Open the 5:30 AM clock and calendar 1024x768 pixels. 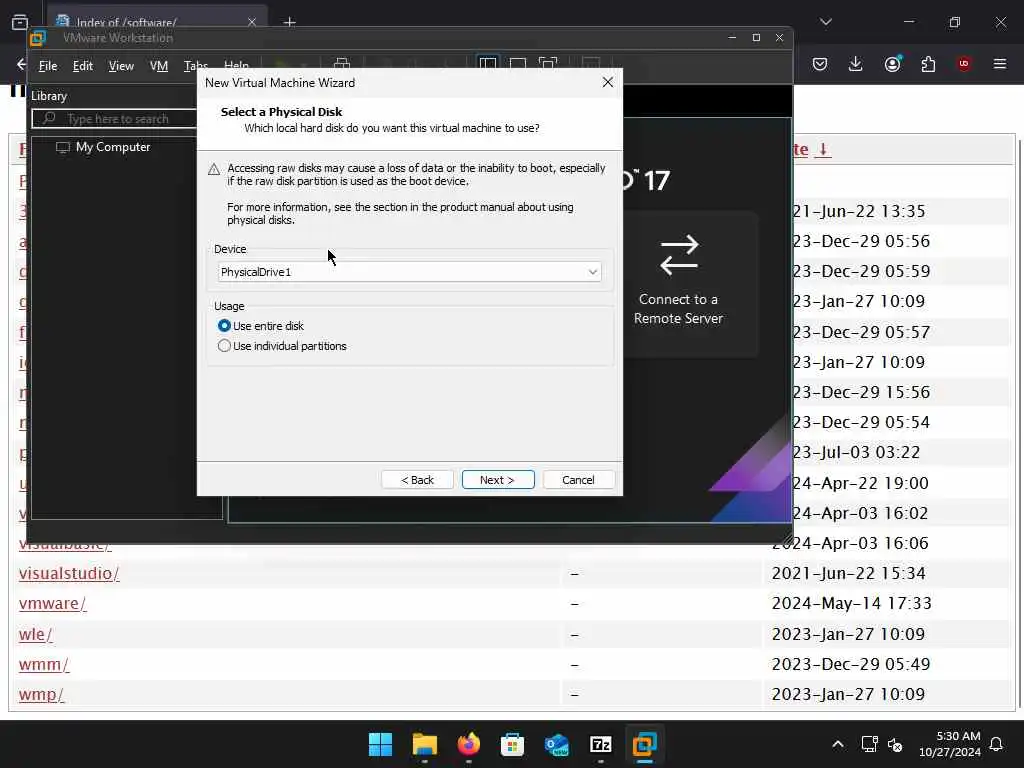point(950,744)
